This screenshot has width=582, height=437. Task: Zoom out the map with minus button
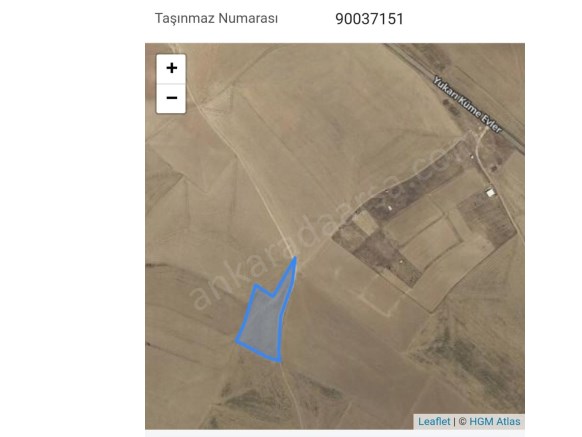(171, 98)
